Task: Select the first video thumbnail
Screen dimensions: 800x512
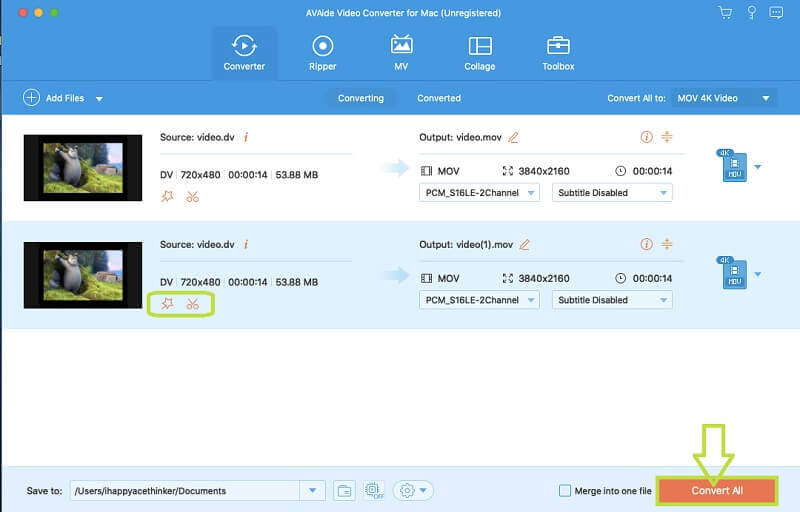Action: click(83, 168)
